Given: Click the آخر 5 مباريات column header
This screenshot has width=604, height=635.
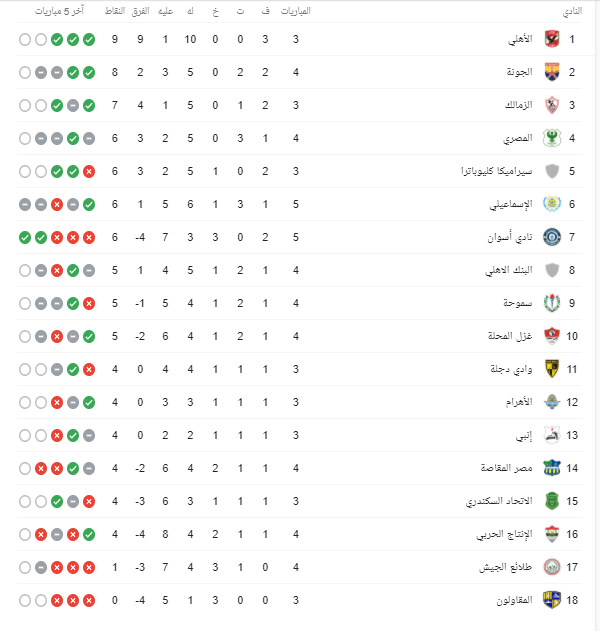Looking at the screenshot, I should 59,11.
